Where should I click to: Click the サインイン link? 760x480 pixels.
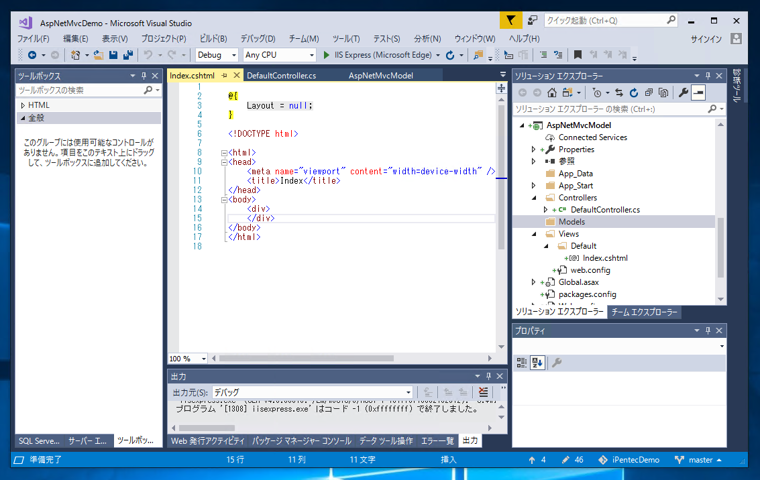(706, 39)
